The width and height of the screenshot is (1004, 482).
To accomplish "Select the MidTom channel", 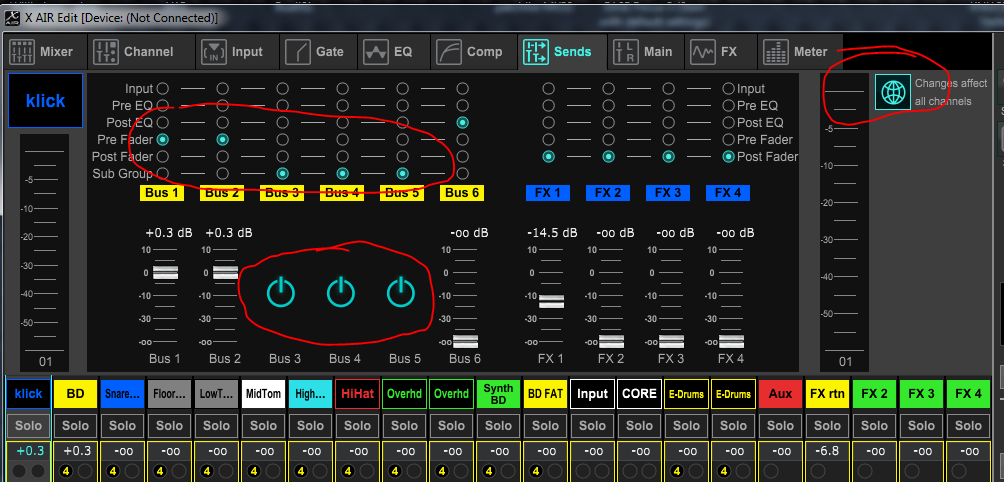I will click(x=263, y=394).
